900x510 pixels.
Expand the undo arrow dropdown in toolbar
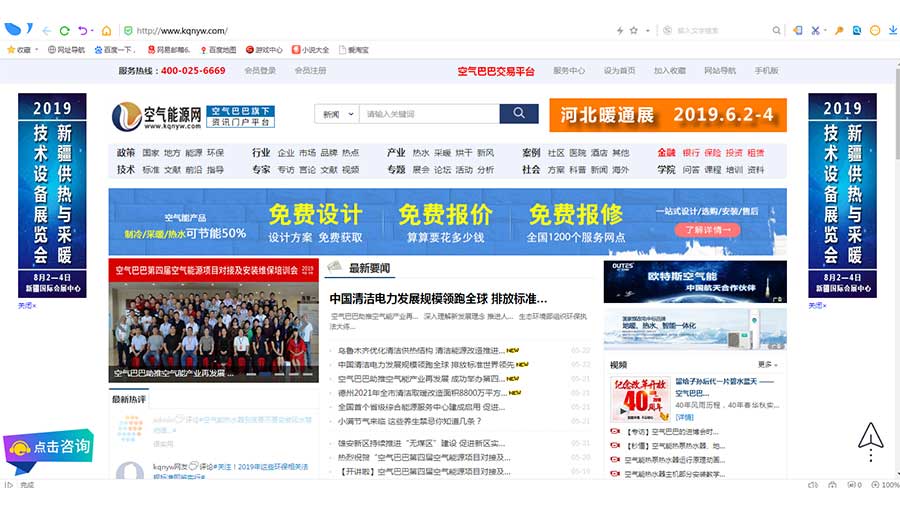point(93,31)
